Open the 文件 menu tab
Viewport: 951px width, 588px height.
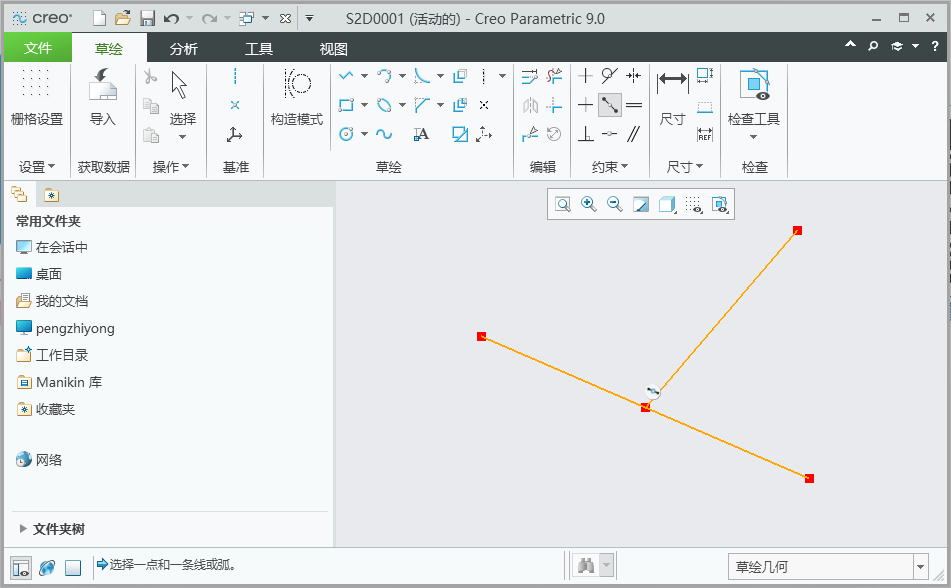[38, 49]
